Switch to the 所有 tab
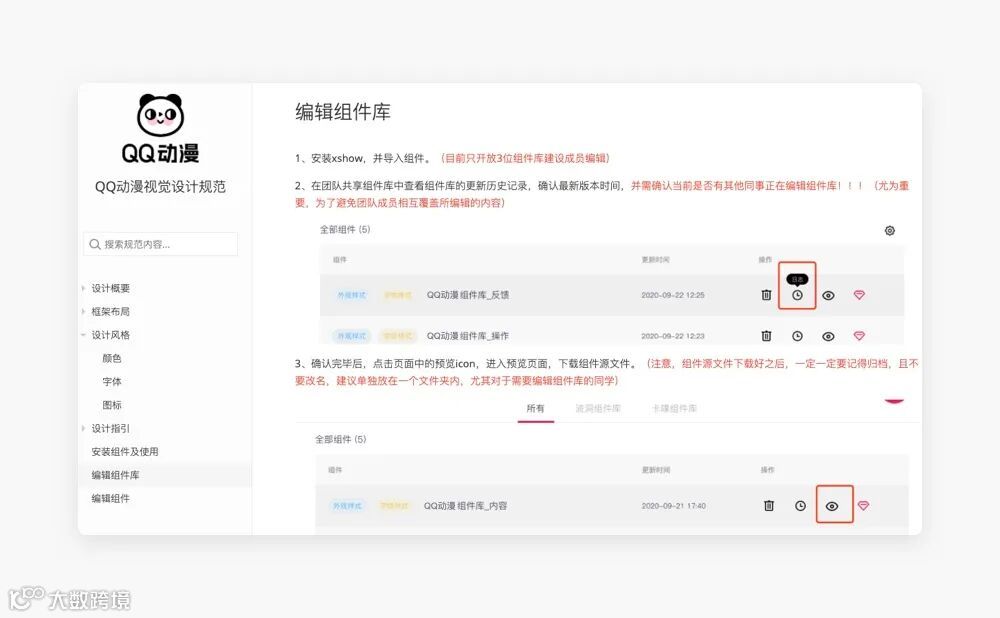 tap(536, 408)
